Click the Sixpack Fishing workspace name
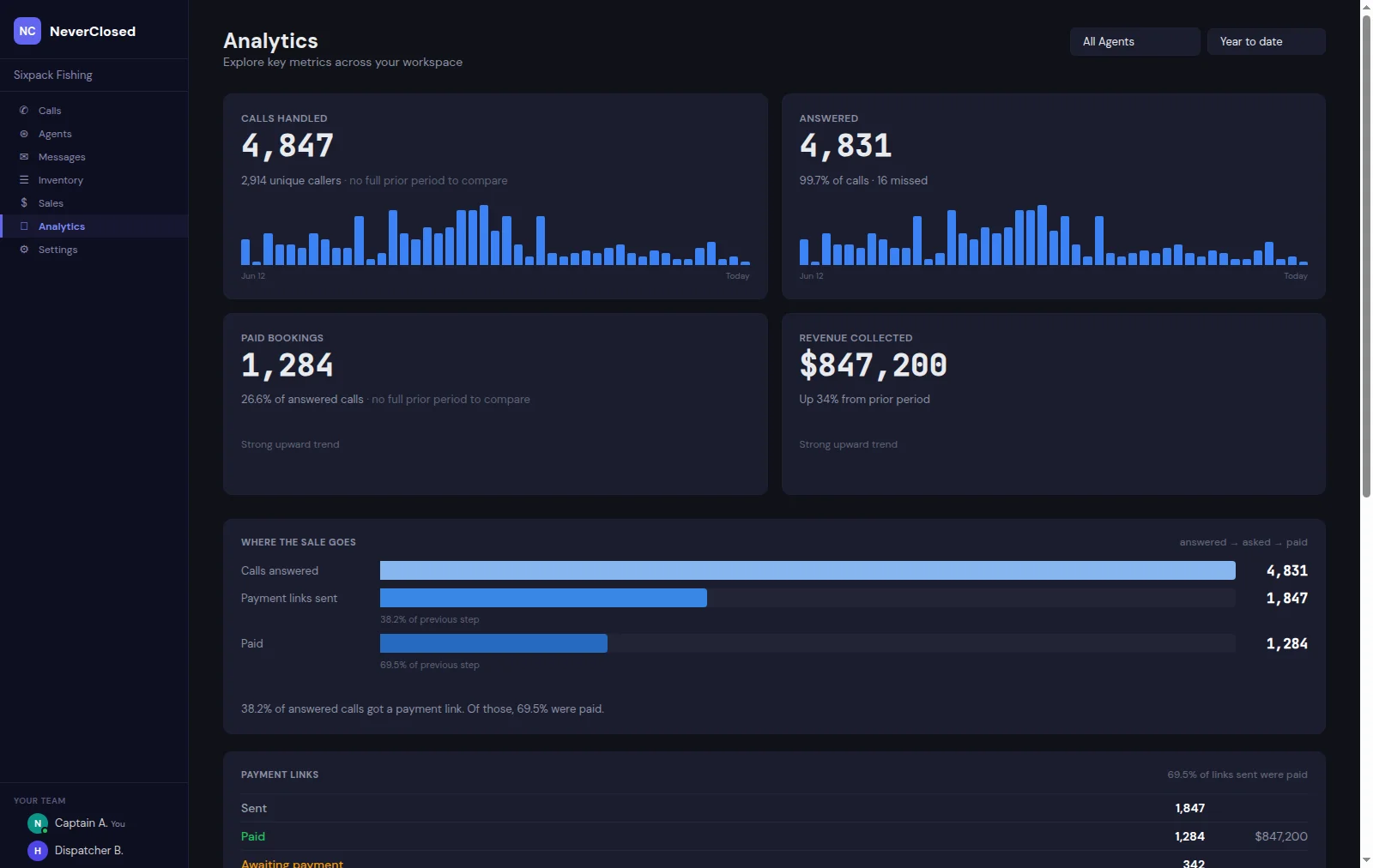The width and height of the screenshot is (1373, 868). pos(53,75)
